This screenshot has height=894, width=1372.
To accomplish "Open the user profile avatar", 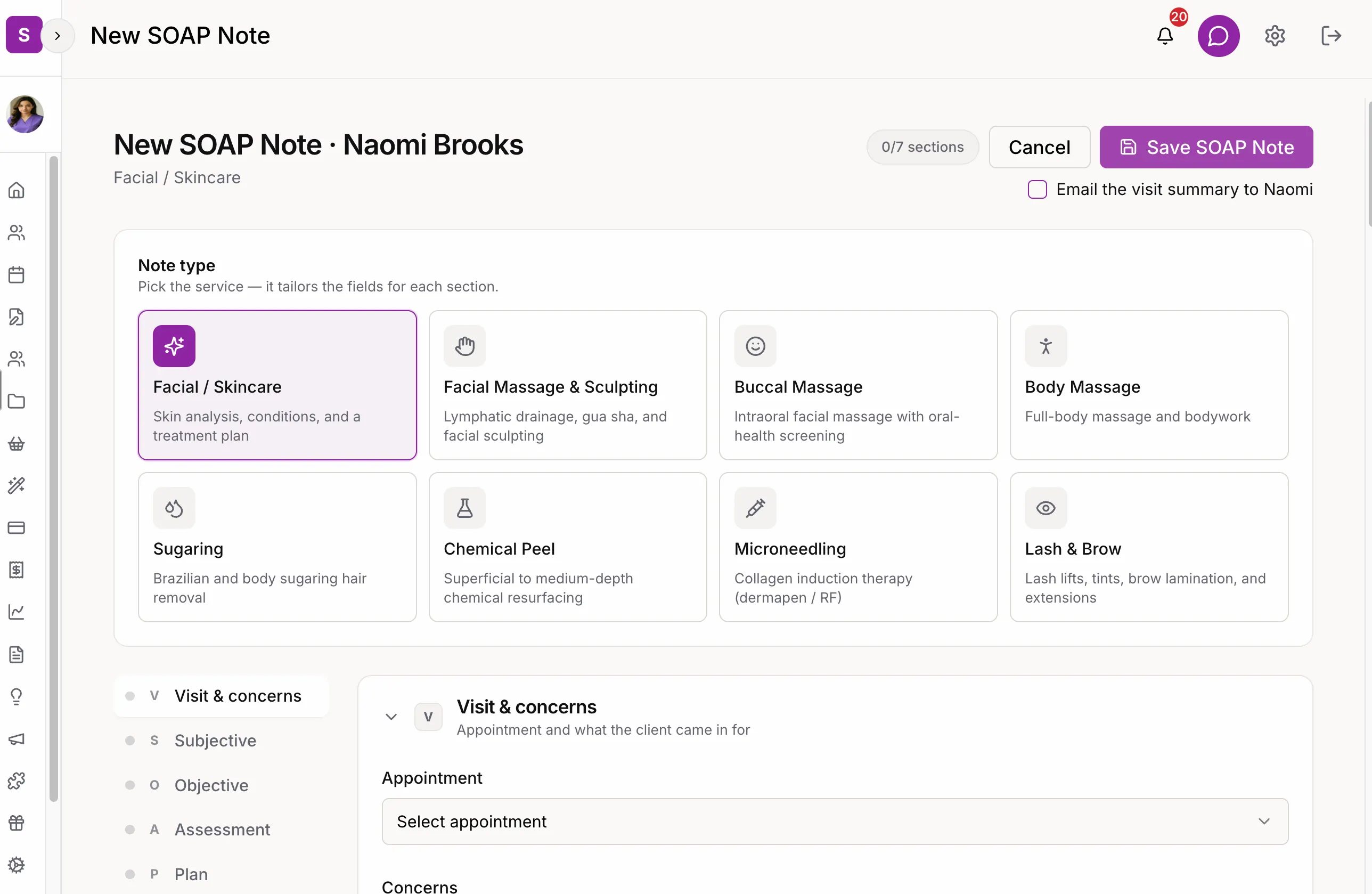I will tap(25, 114).
